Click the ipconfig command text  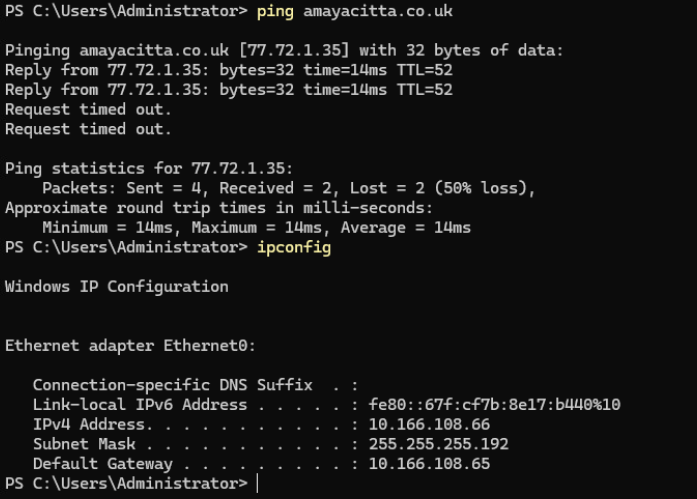294,247
